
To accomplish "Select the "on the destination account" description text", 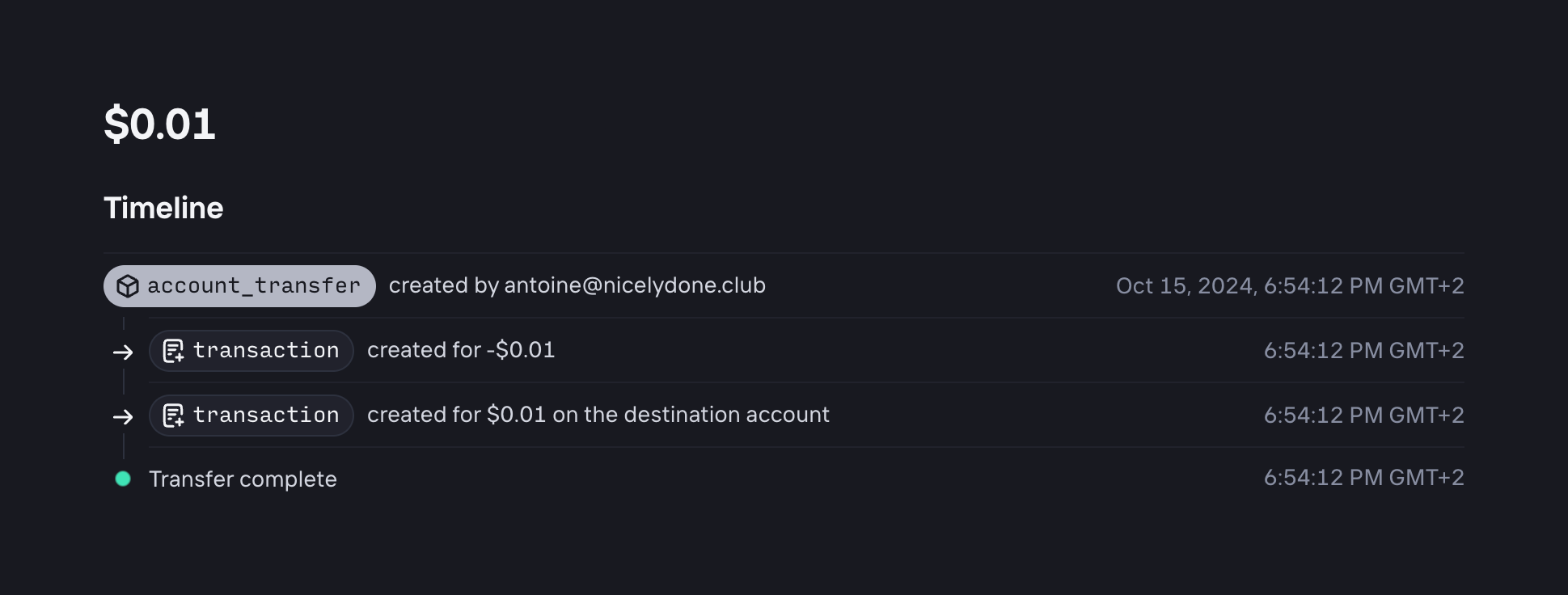I will click(691, 415).
